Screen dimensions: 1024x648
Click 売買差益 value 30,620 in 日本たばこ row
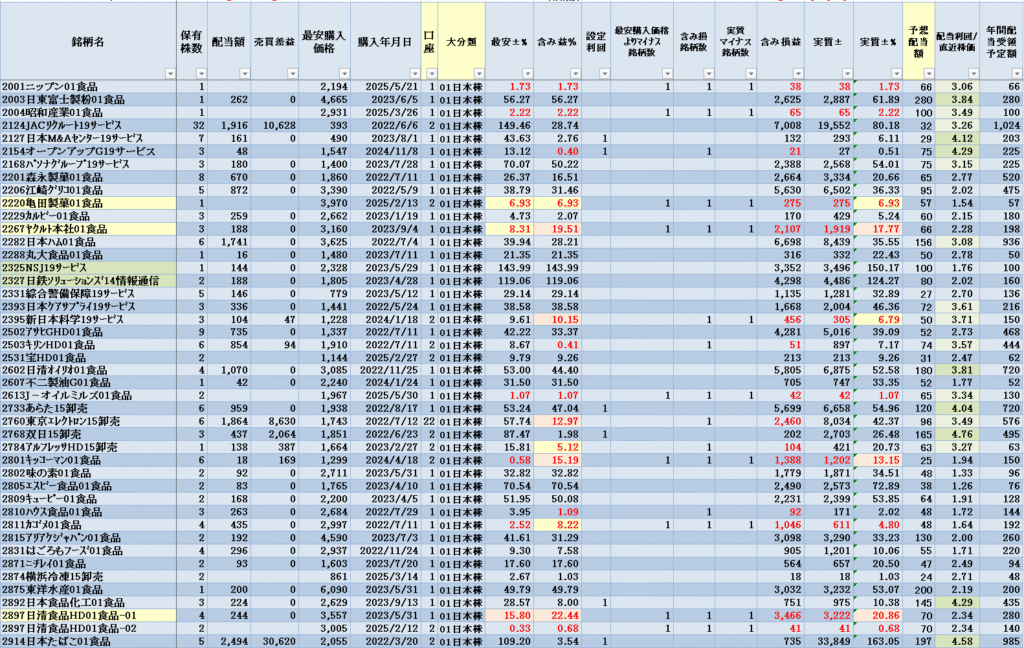279,641
